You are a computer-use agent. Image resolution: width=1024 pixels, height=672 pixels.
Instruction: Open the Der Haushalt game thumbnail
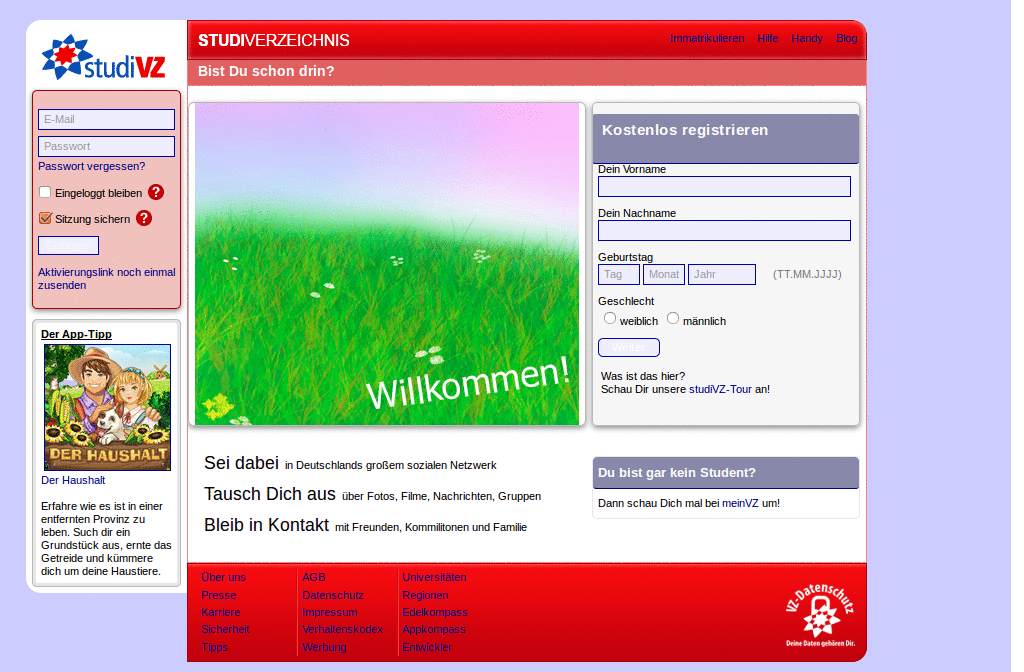point(107,408)
